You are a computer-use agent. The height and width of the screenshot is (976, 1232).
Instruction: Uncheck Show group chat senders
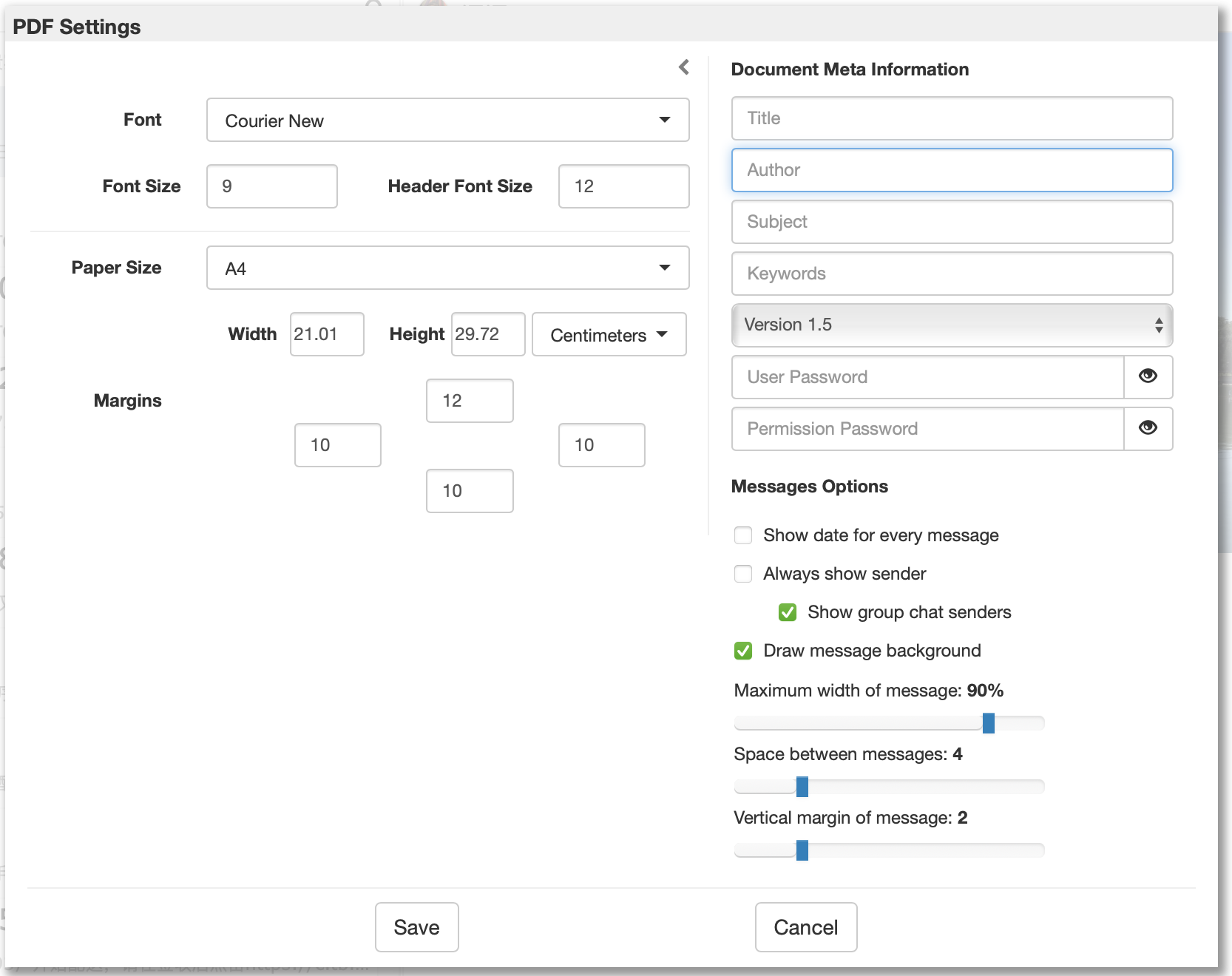click(x=788, y=612)
